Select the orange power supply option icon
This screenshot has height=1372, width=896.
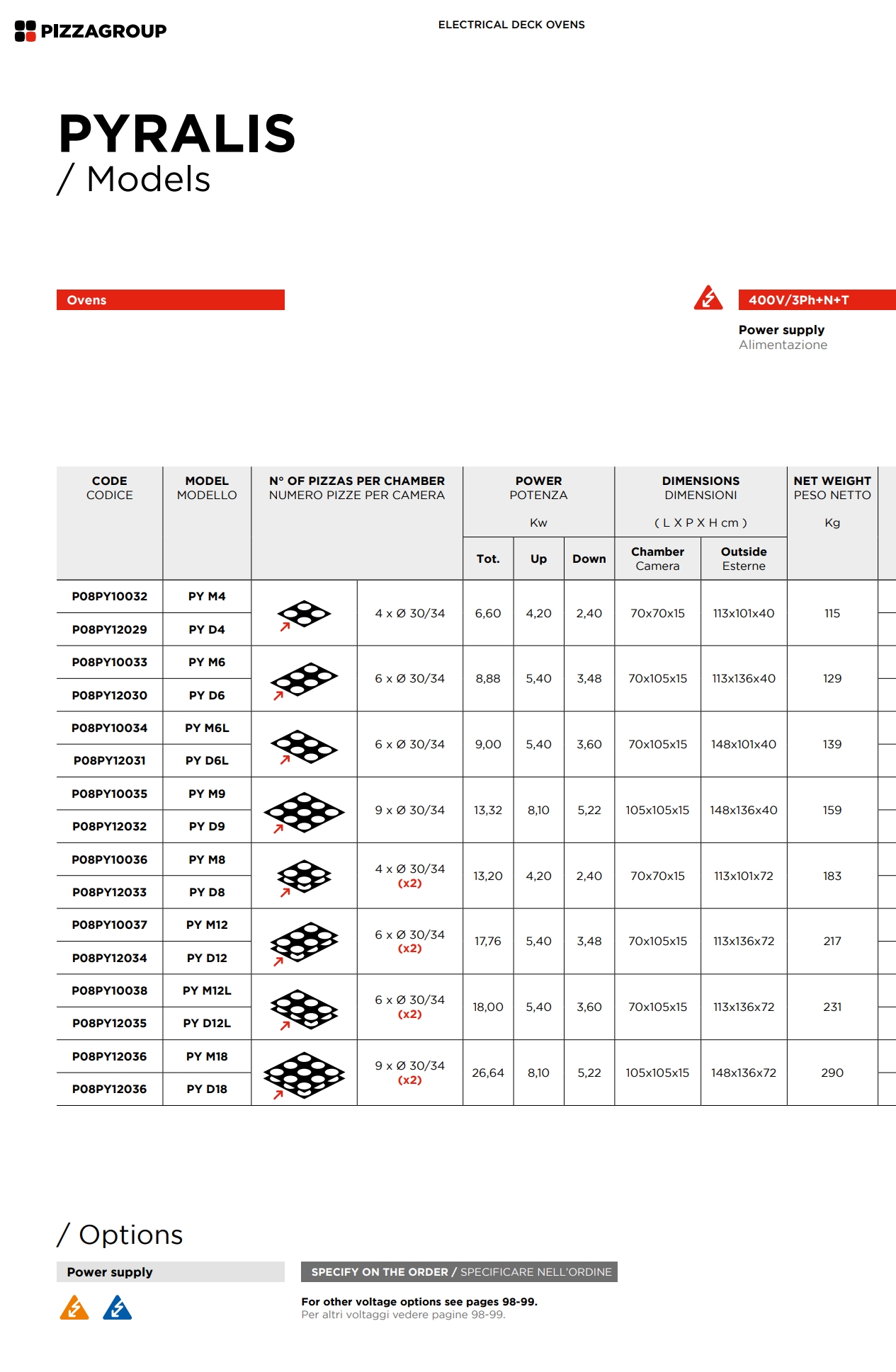pyautogui.click(x=74, y=1308)
